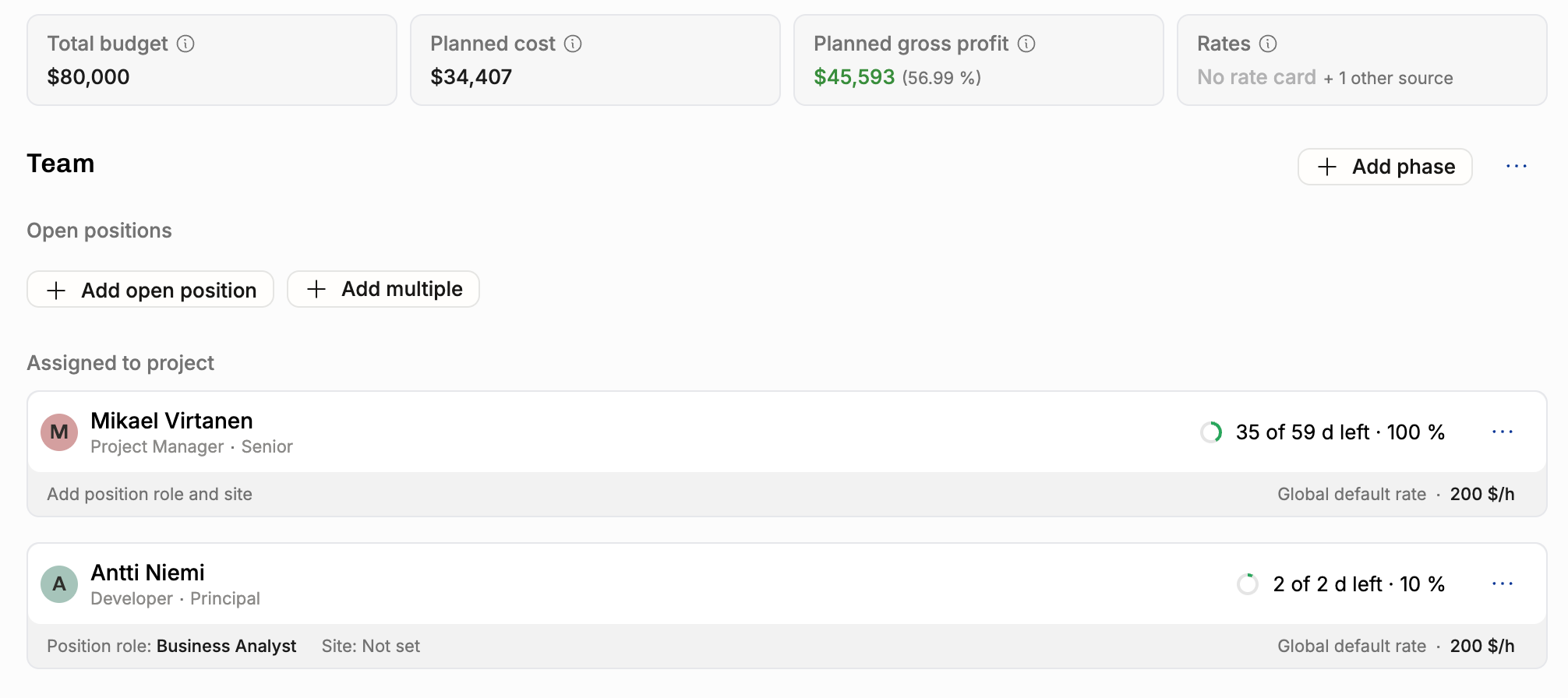Click Mikael Virtanen's M avatar
Screen dimensions: 1568x698
[59, 432]
